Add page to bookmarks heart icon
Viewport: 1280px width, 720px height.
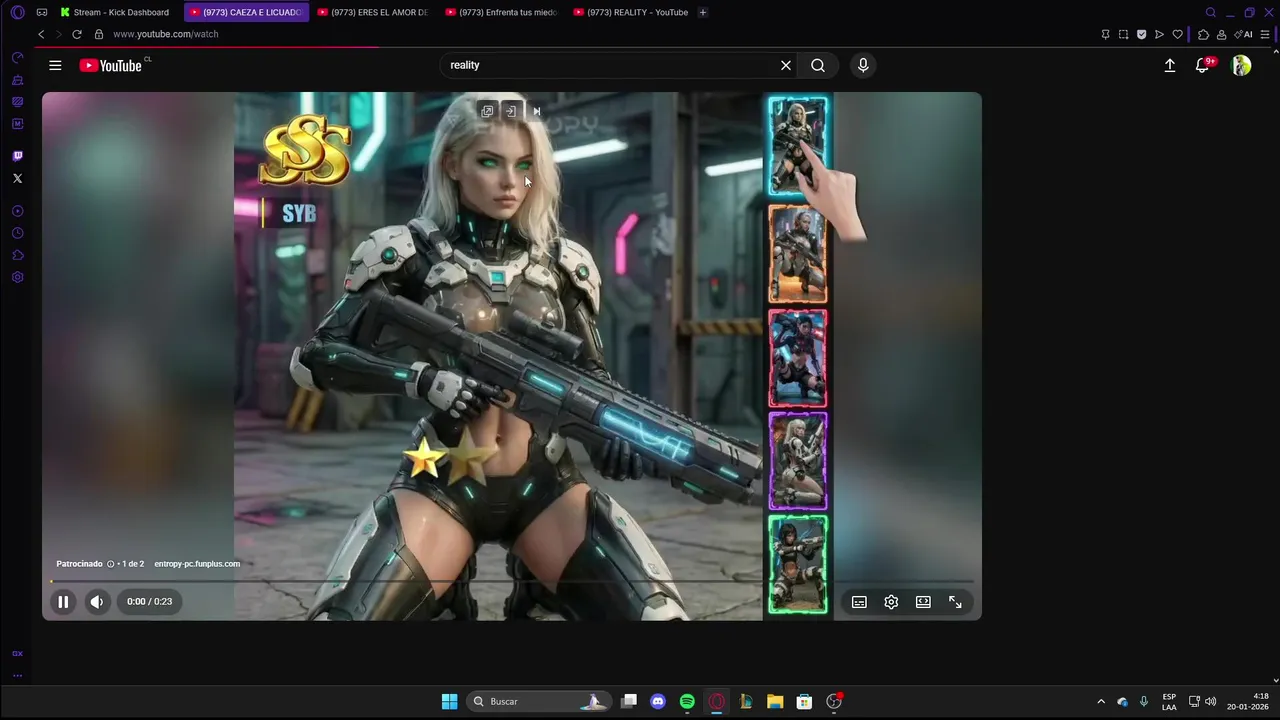click(1177, 34)
